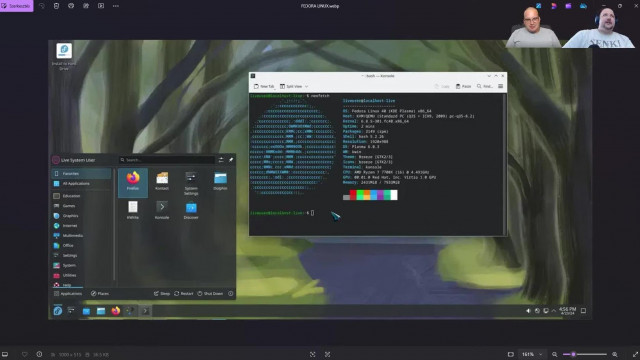Click New Tab in Konsole toolbar
The height and width of the screenshot is (360, 640).
264,87
